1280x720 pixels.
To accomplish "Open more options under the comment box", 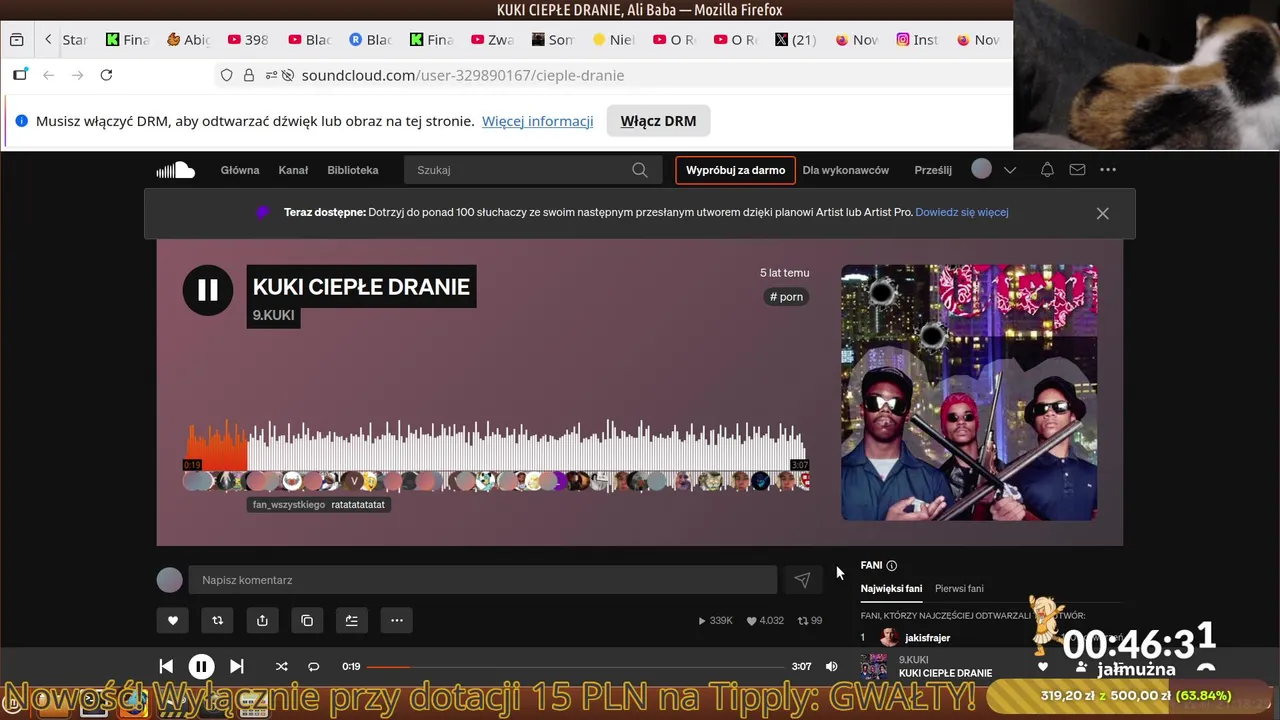I will (397, 620).
